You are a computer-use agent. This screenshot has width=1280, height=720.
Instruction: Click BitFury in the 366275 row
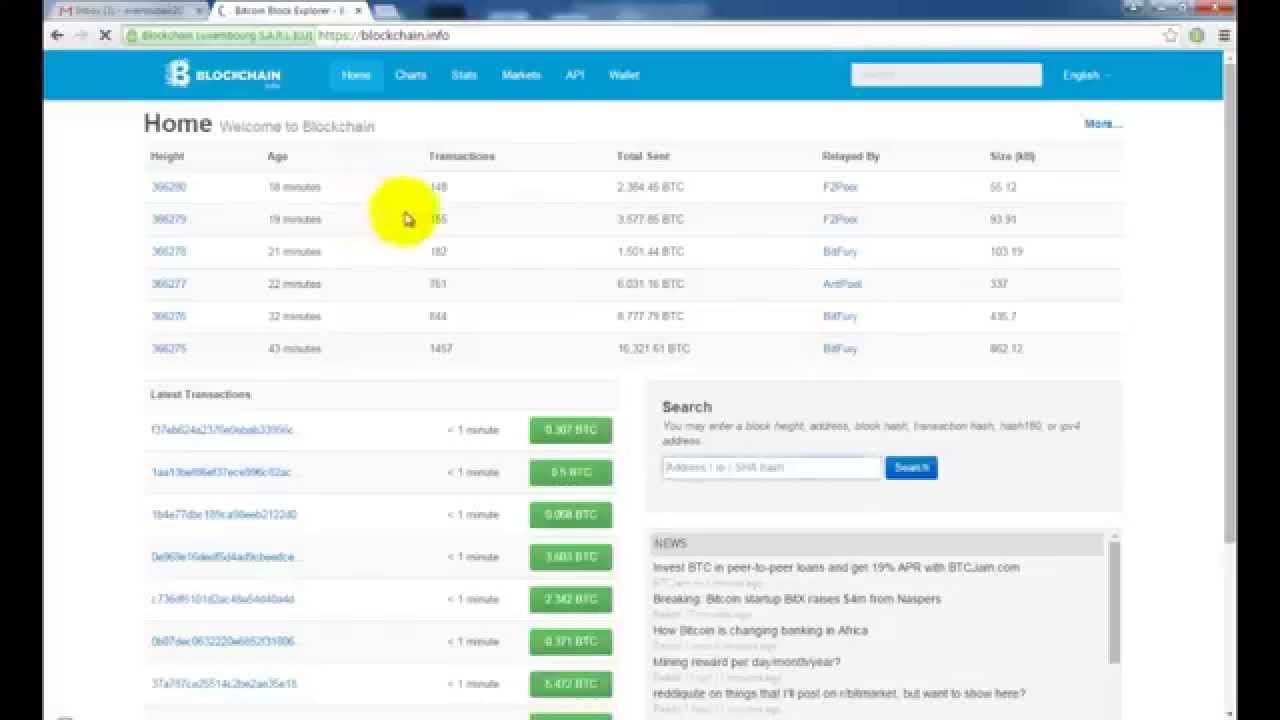(840, 349)
